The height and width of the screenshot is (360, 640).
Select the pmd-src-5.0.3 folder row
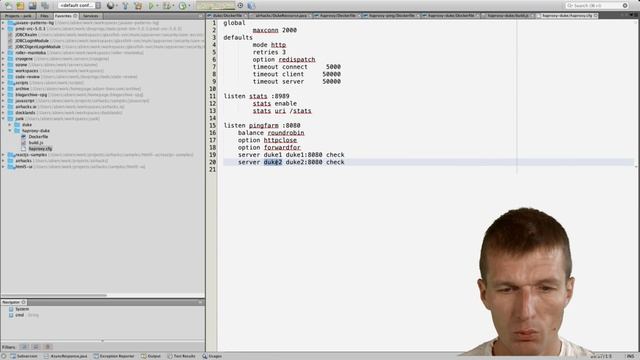point(103,29)
